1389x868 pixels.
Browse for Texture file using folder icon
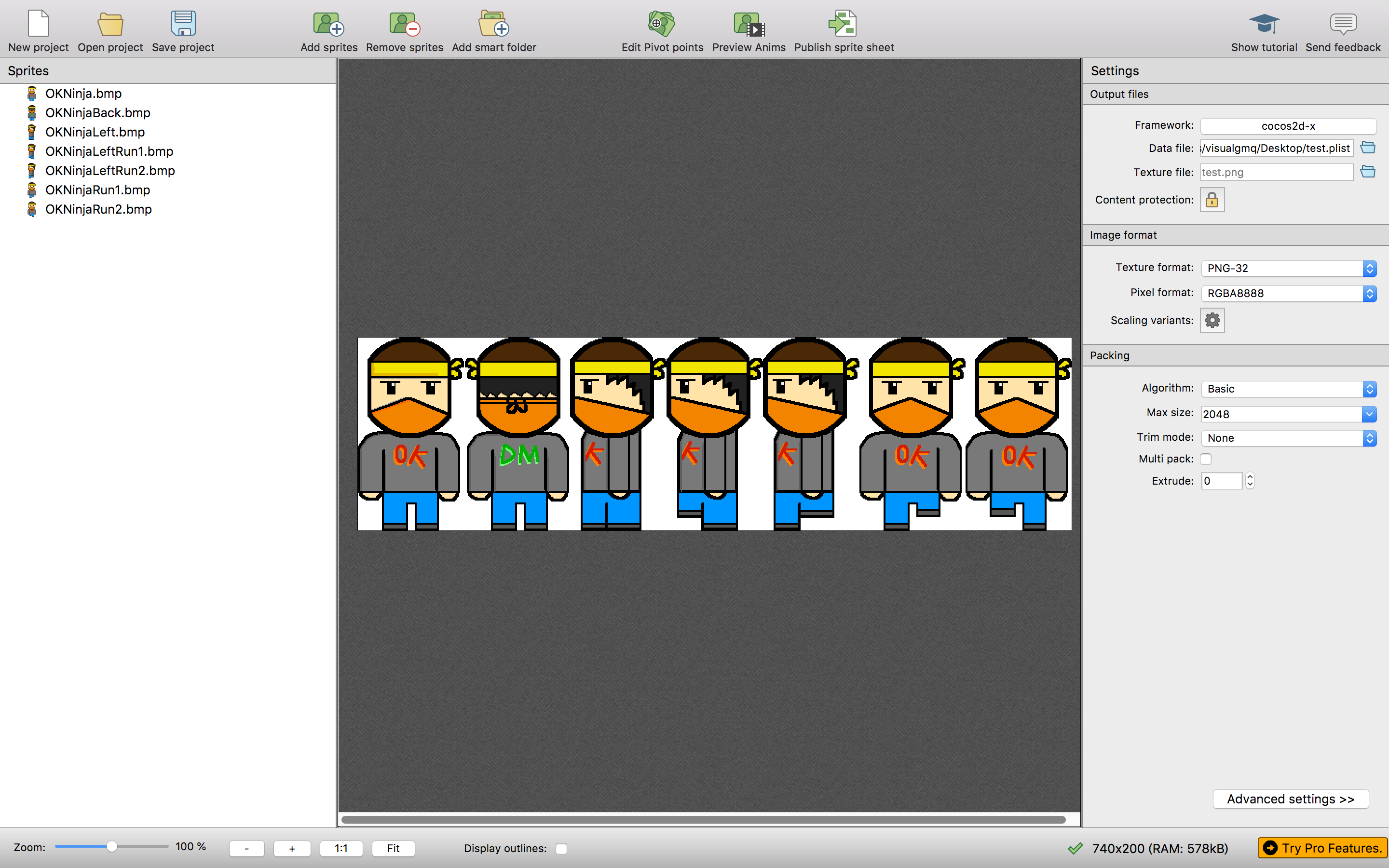(x=1368, y=172)
